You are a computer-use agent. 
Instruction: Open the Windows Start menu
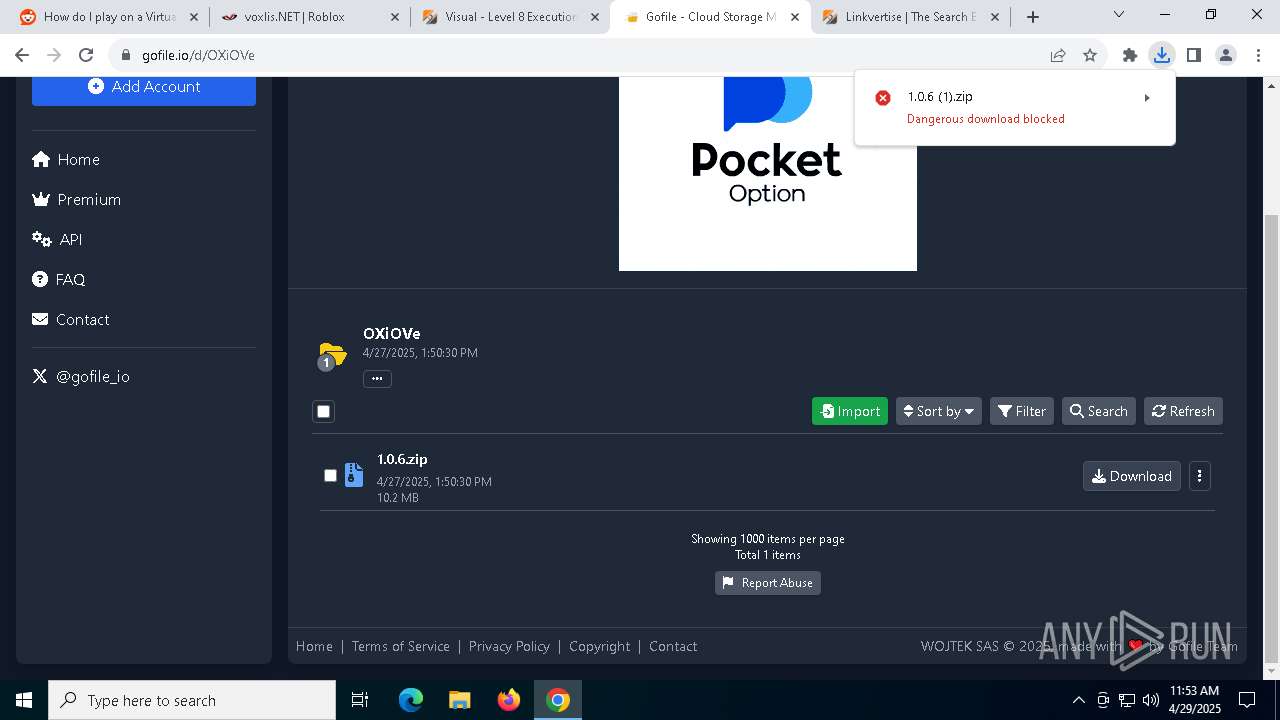click(x=24, y=700)
